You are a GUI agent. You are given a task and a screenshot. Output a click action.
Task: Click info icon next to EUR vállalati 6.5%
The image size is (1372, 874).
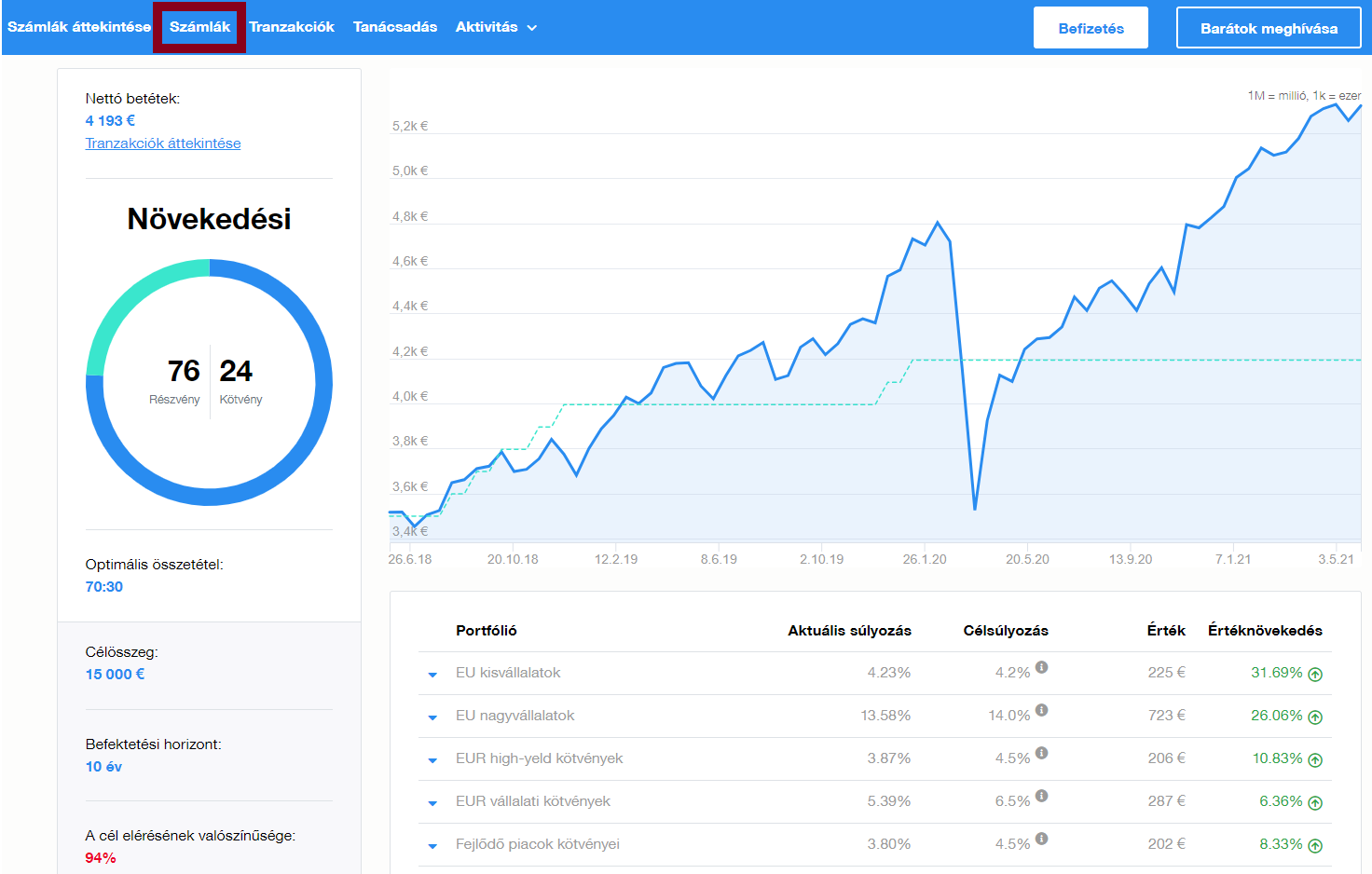point(1041,796)
